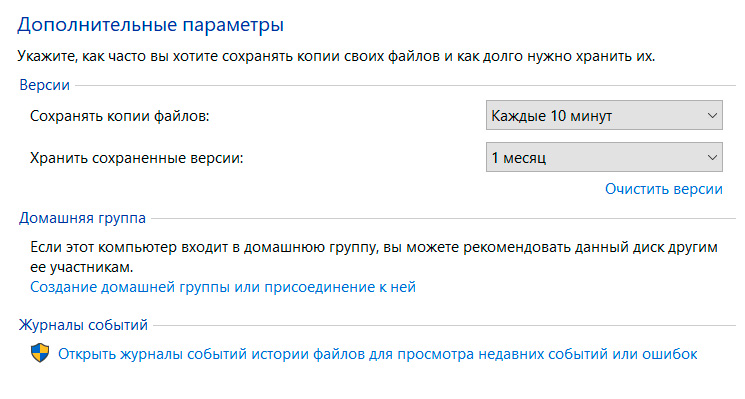
Task: Click the "ее участникам." line of text
Action: pos(82,267)
